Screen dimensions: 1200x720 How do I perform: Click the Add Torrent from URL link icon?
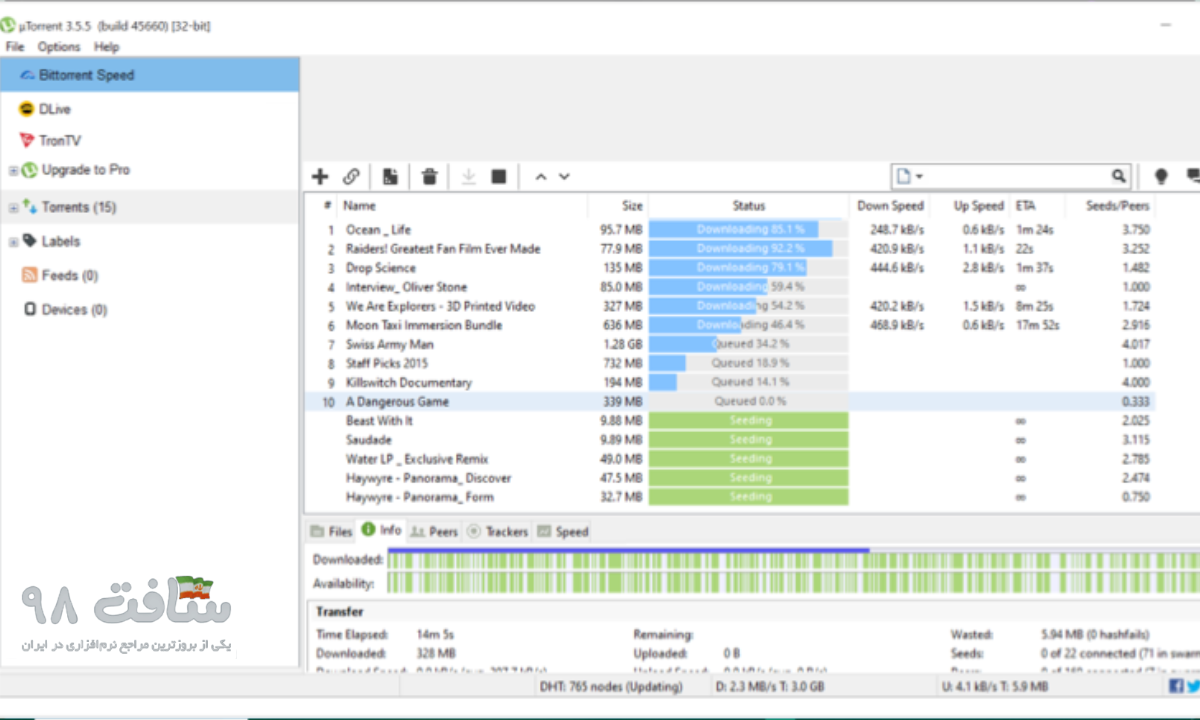click(x=351, y=177)
